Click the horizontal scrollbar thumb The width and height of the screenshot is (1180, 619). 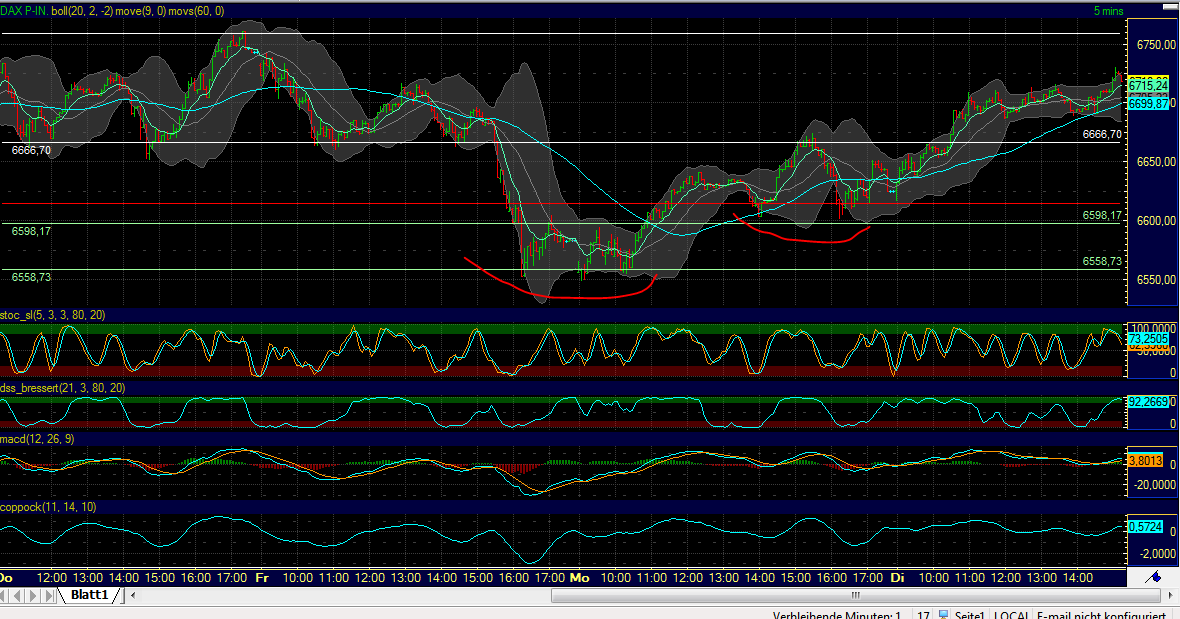(855, 595)
